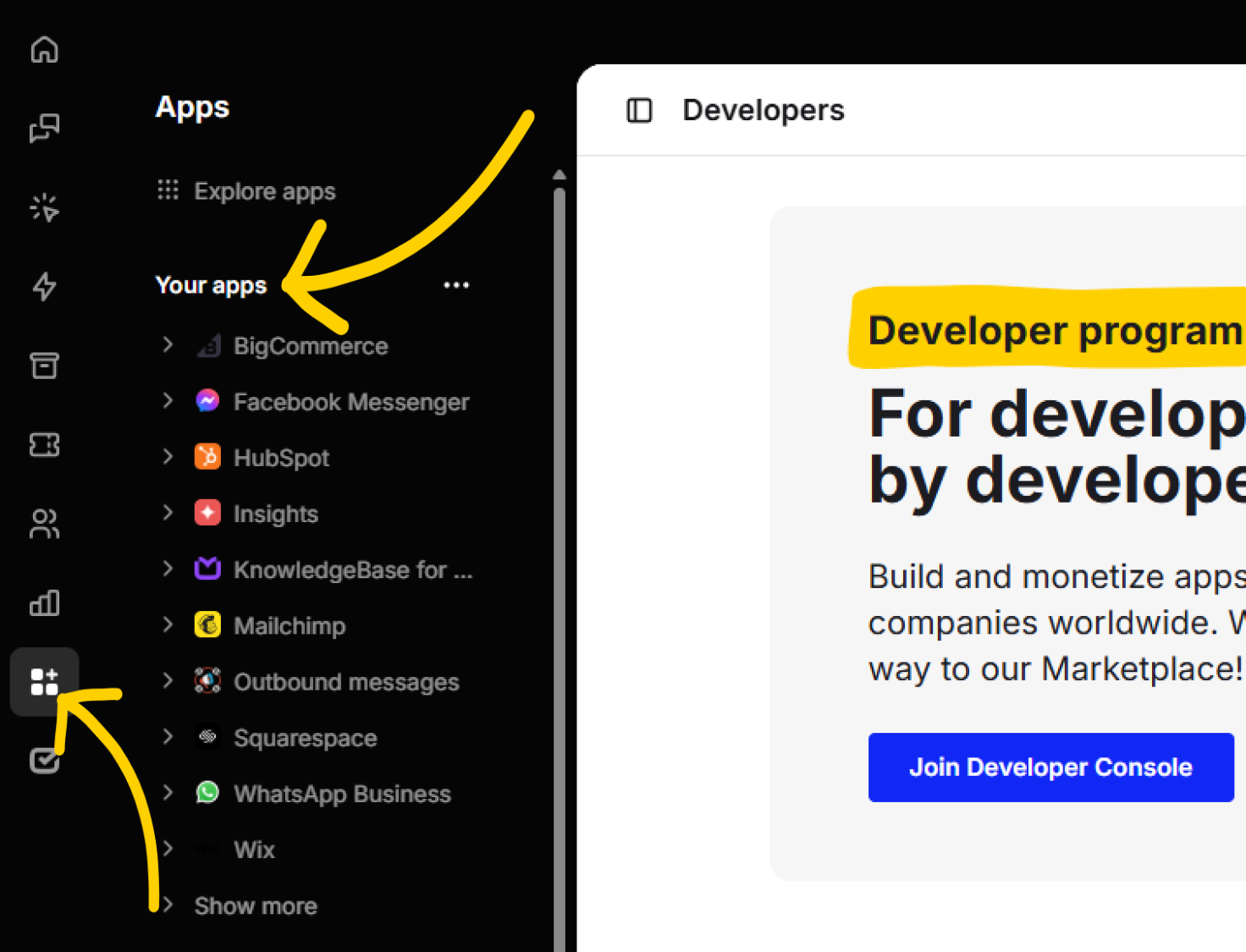This screenshot has width=1246, height=952.
Task: Expand the WhatsApp Business chevron
Action: click(168, 792)
